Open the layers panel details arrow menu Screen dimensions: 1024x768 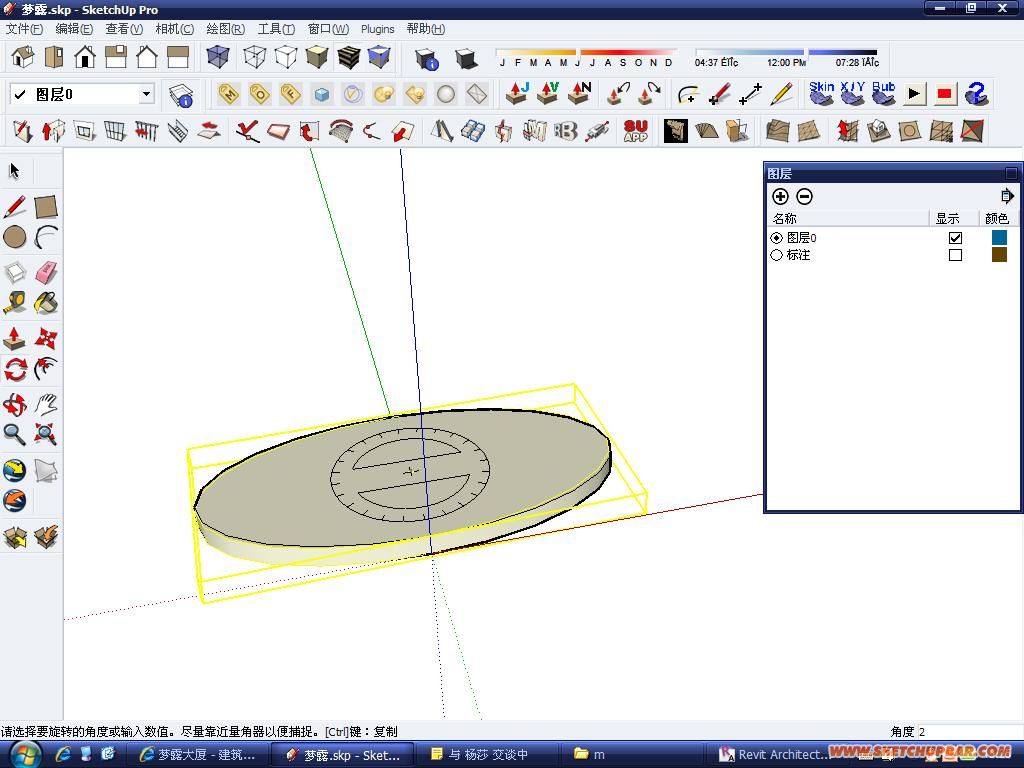point(1006,195)
